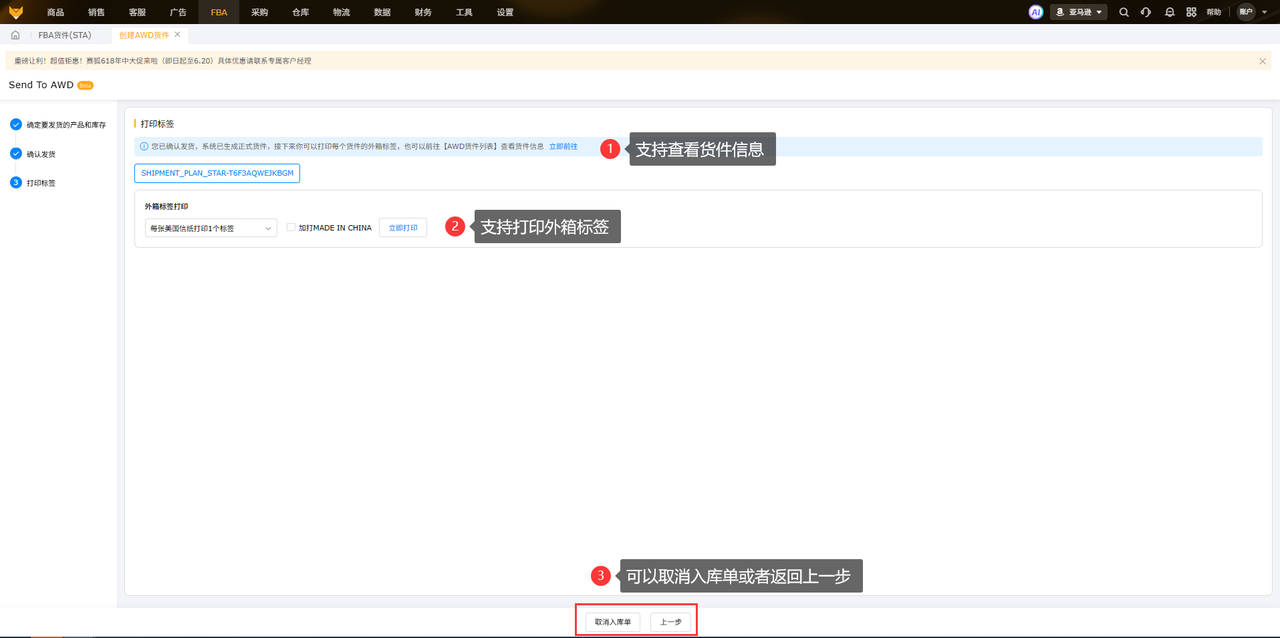1280x638 pixels.
Task: Open customer support headset icon
Action: (x=1146, y=12)
